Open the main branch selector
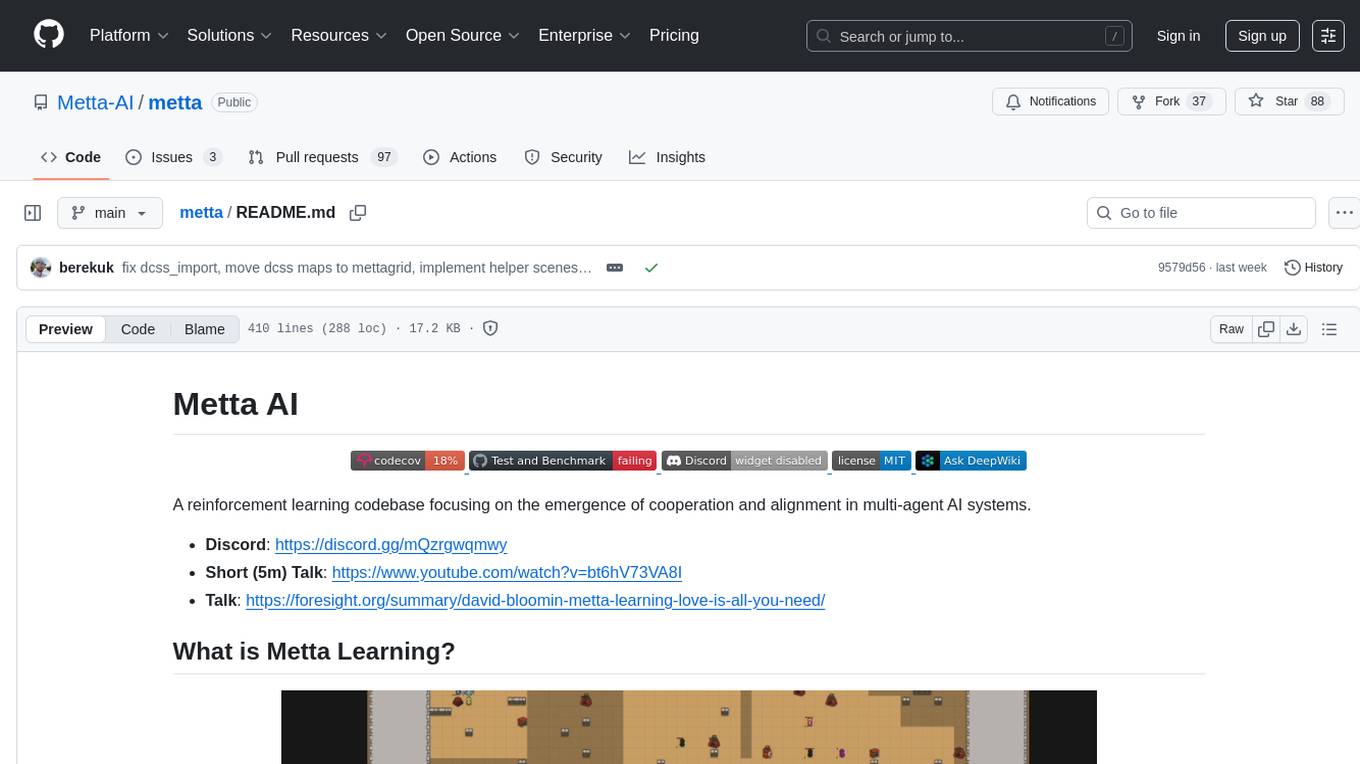The width and height of the screenshot is (1360, 764). coord(109,213)
